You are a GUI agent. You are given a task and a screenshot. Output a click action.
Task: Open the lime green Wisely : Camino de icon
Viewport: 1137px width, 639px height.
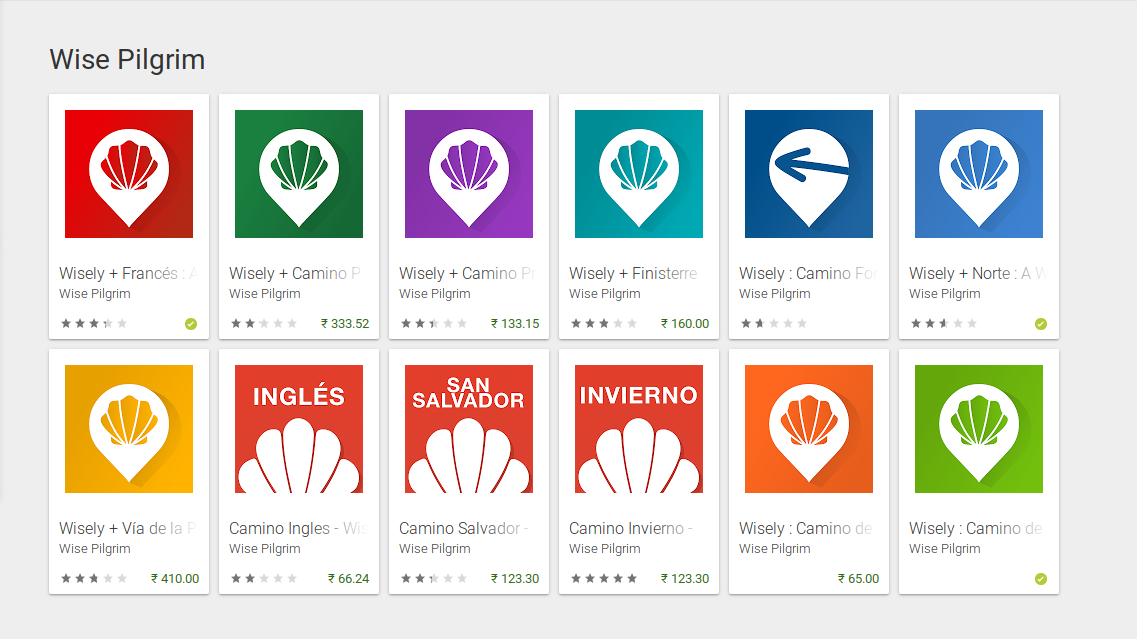point(979,429)
